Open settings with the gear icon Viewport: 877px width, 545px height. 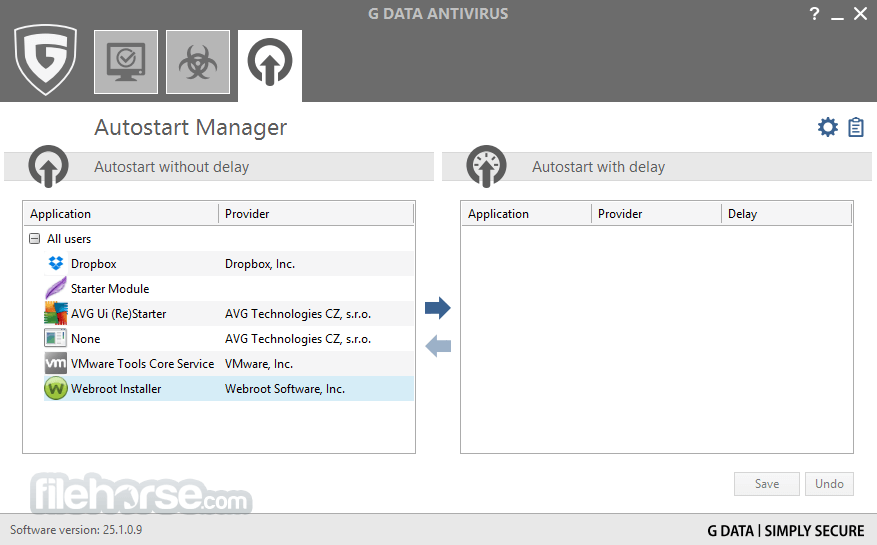coord(828,127)
